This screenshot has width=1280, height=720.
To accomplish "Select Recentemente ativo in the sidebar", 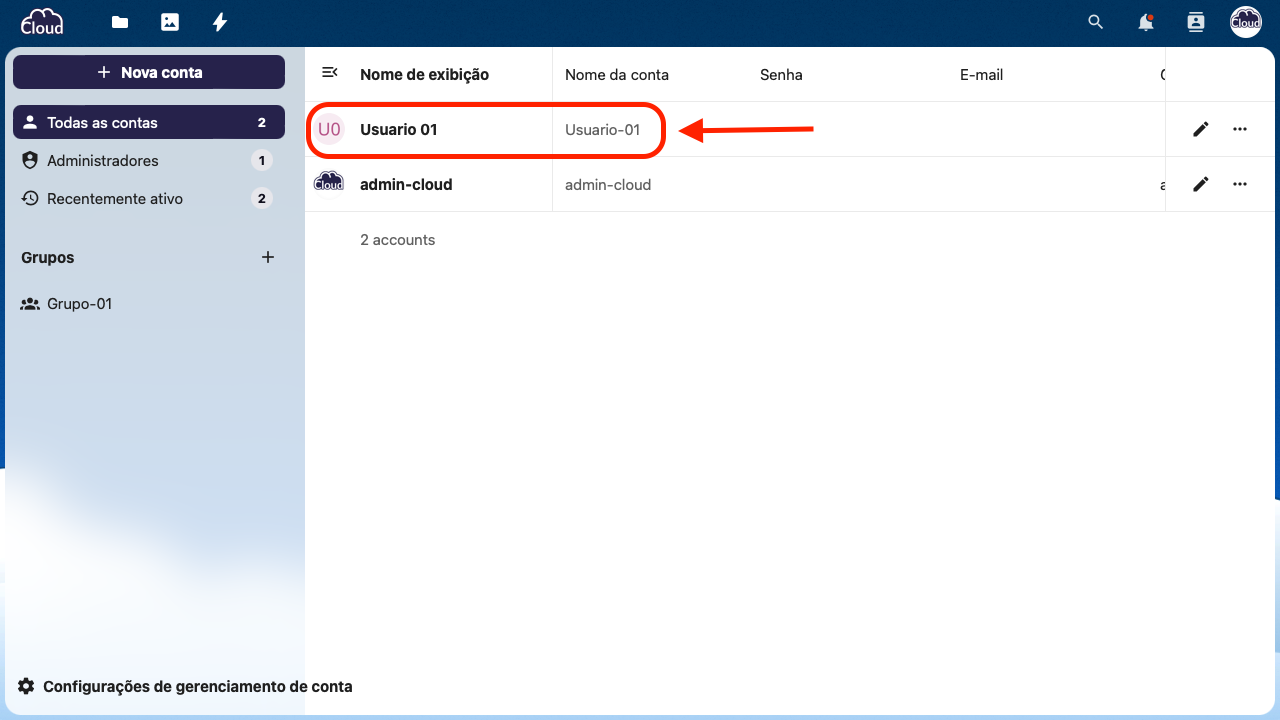I will (149, 198).
